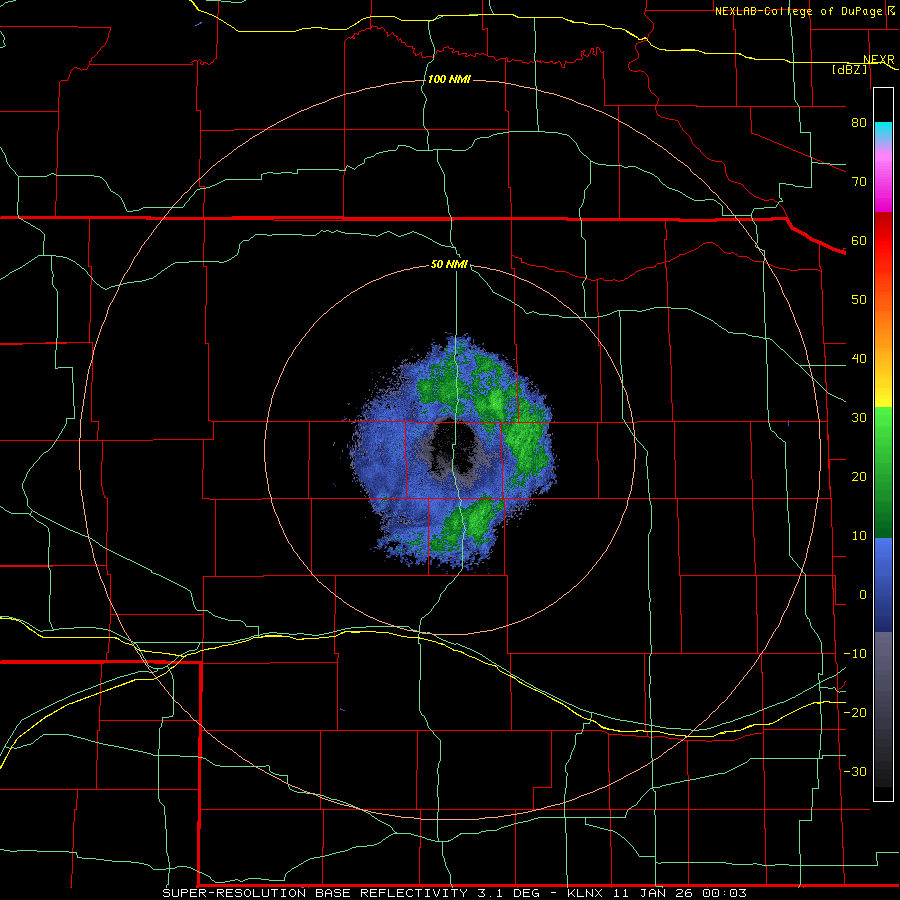The width and height of the screenshot is (900, 900).
Task: Click the blue segment of the reflectivity color bar
Action: coord(883,585)
